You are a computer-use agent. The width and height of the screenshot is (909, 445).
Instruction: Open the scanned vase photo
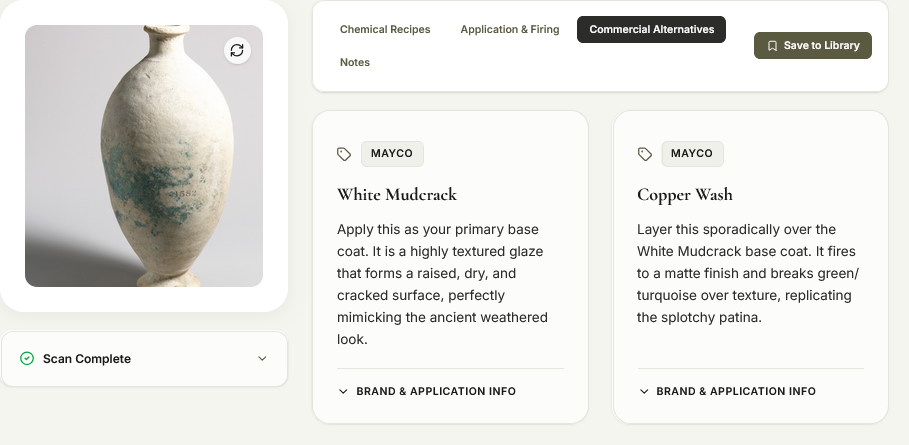(144, 156)
